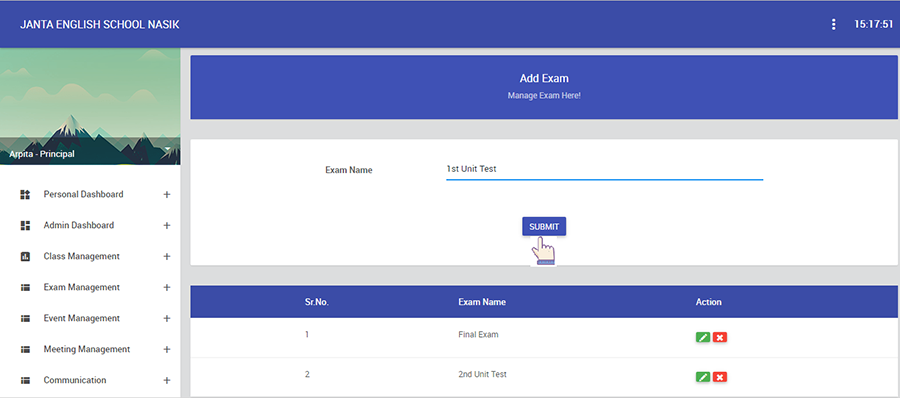Edit the 2nd Unit Test row
Image resolution: width=900 pixels, height=398 pixels.
(x=703, y=377)
